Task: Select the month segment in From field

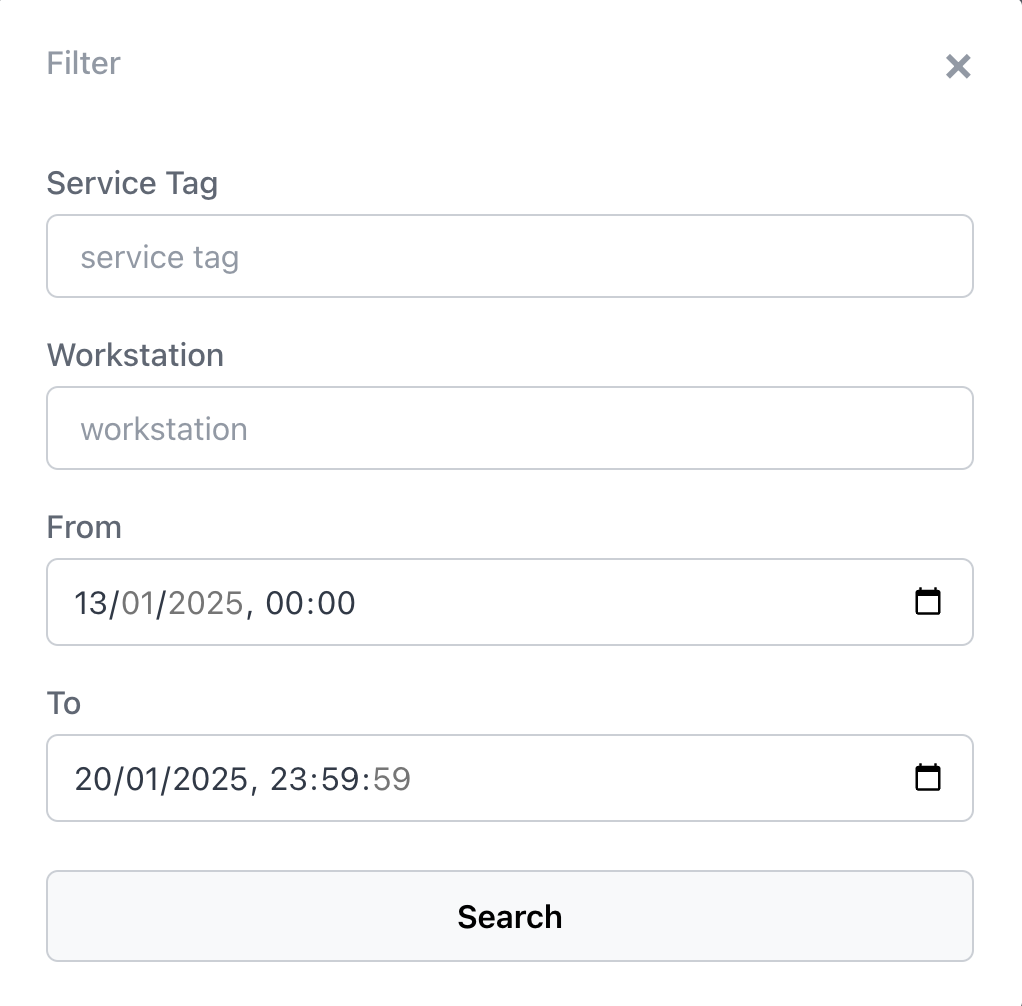Action: click(x=143, y=603)
